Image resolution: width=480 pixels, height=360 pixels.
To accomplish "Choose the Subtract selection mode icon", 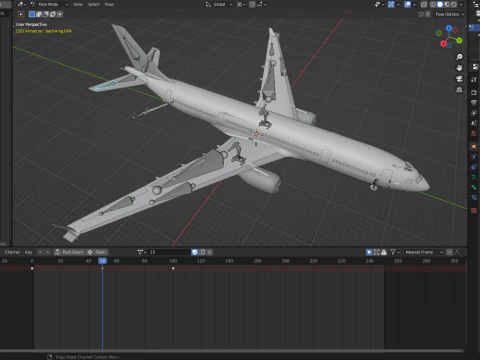I will [46, 14].
